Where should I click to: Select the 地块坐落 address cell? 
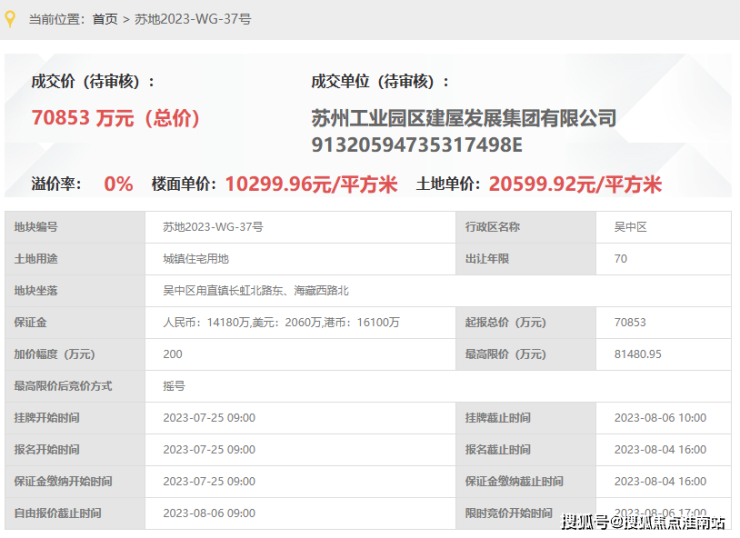256,291
